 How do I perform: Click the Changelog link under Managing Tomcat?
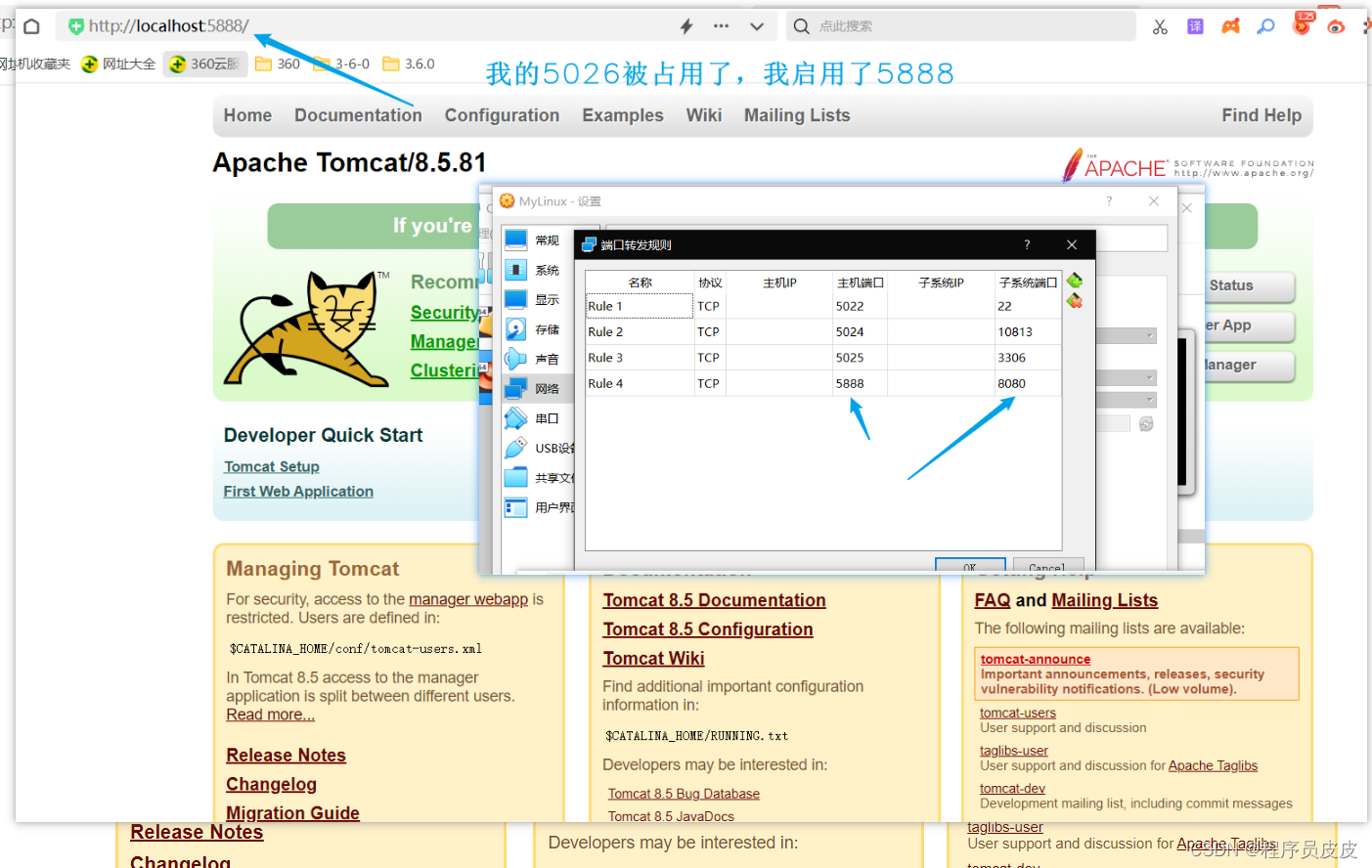click(271, 784)
